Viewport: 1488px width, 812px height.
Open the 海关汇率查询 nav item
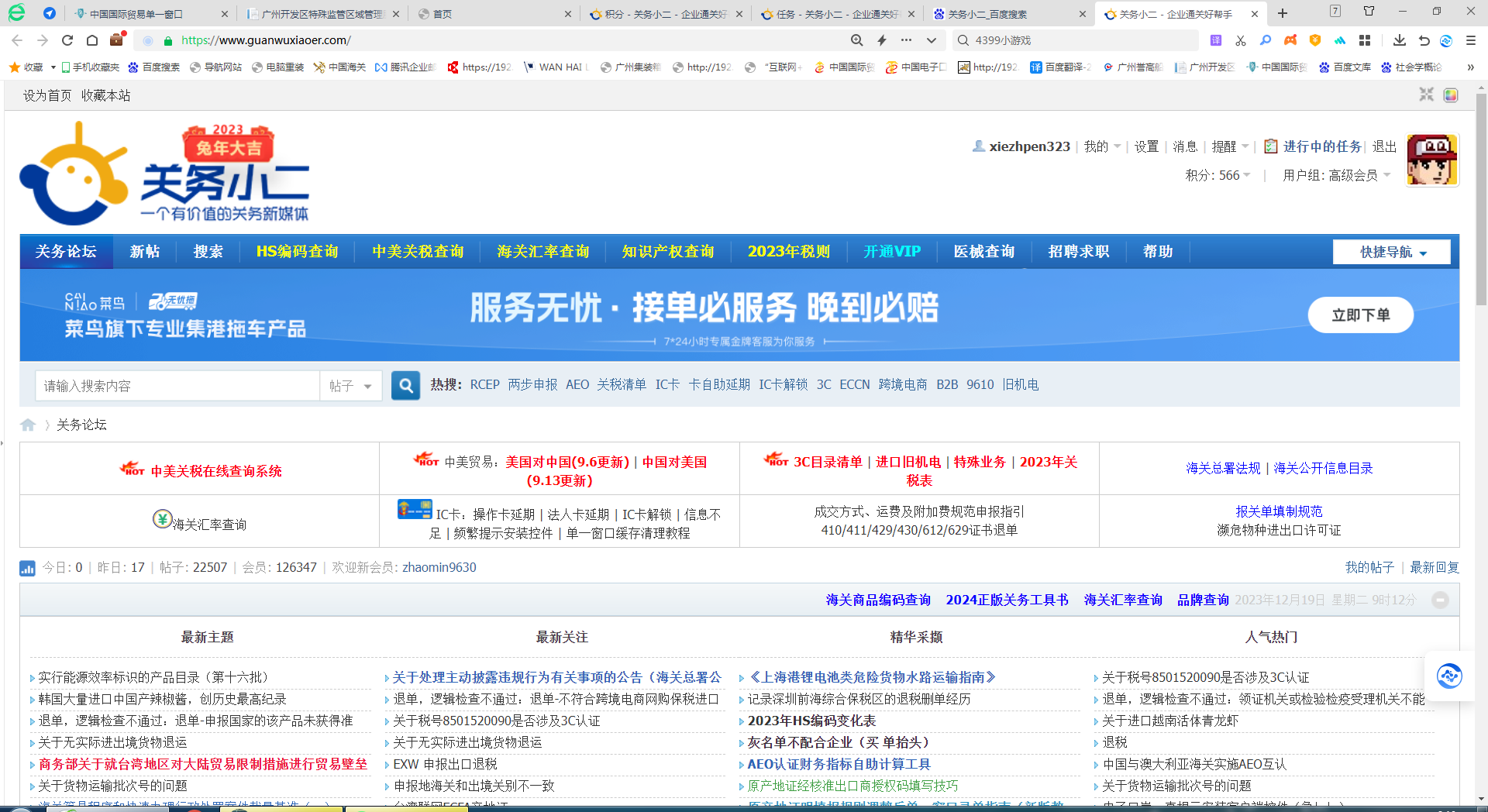coord(542,252)
